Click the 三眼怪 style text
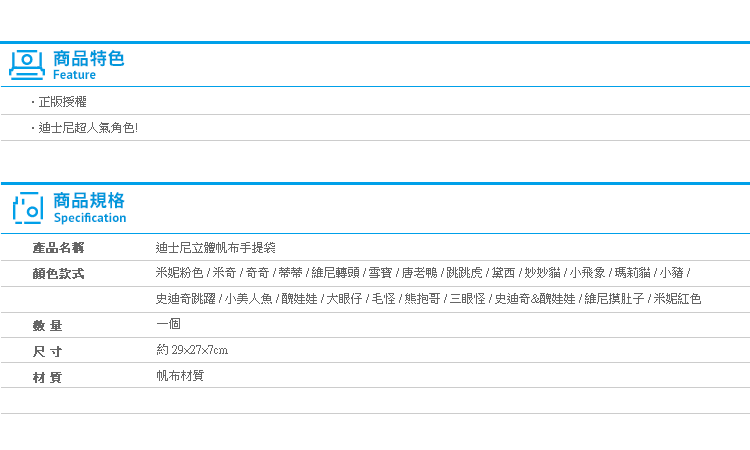The height and width of the screenshot is (450, 750). (467, 299)
